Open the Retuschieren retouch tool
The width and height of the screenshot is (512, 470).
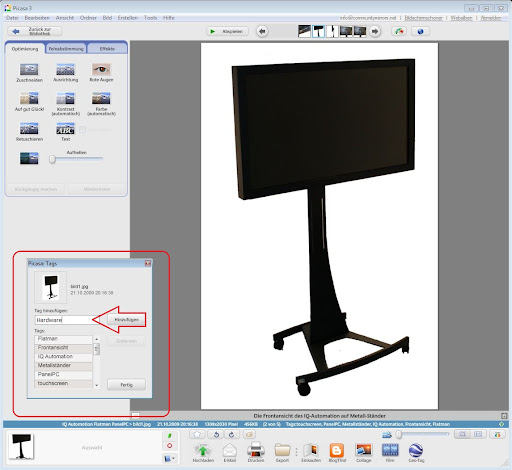(29, 128)
